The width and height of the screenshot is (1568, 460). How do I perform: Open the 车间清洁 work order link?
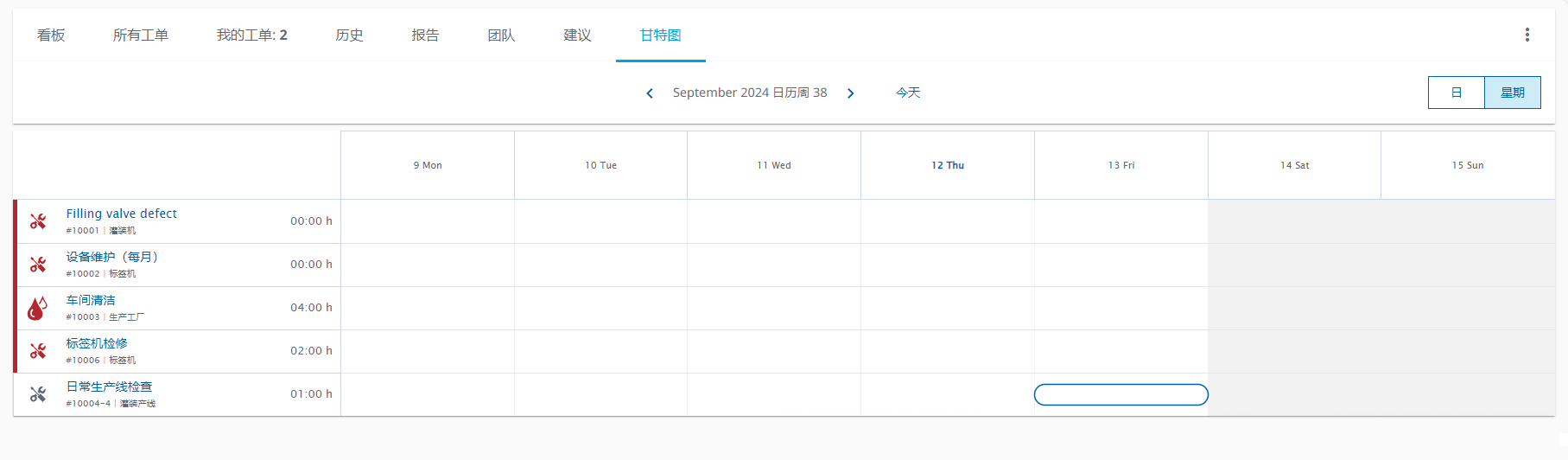tap(91, 300)
